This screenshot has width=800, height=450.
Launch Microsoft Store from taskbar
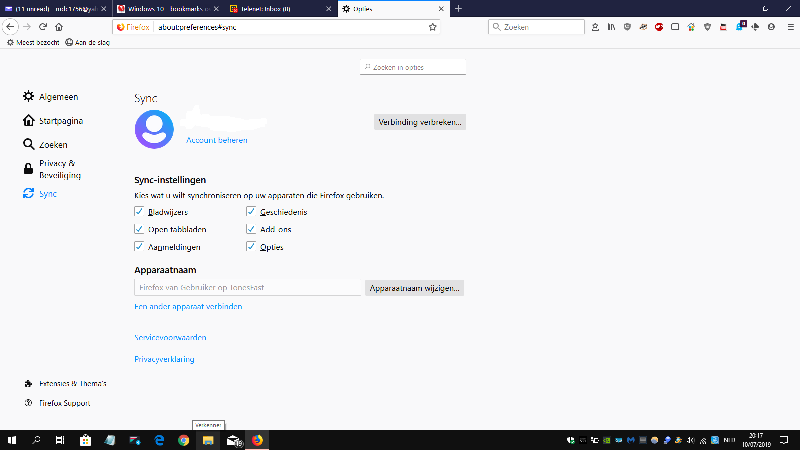85,440
